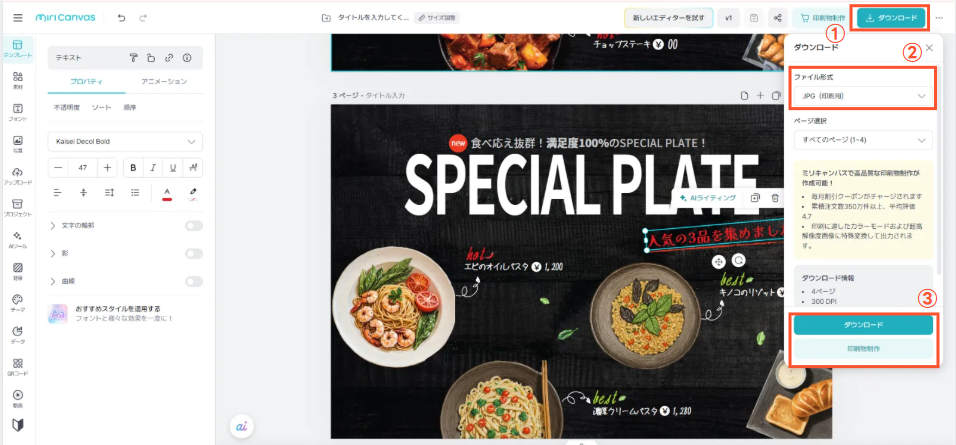Toggle the text outline switch
Viewport: 956px width, 445px height.
pyautogui.click(x=194, y=226)
